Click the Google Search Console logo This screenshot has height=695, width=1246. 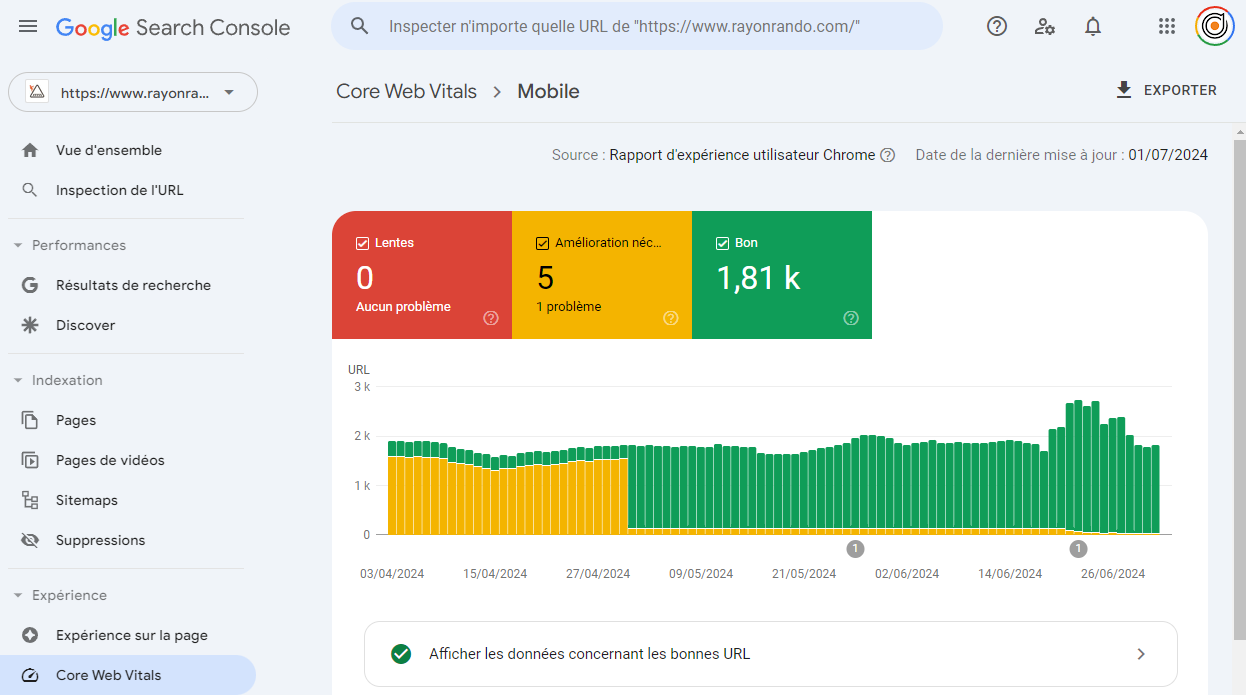(173, 27)
